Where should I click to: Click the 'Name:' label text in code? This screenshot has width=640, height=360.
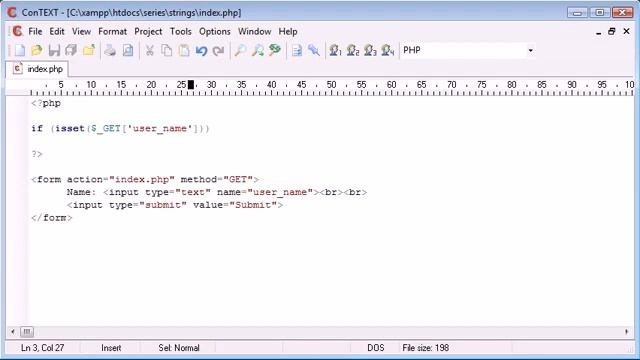pyautogui.click(x=81, y=192)
